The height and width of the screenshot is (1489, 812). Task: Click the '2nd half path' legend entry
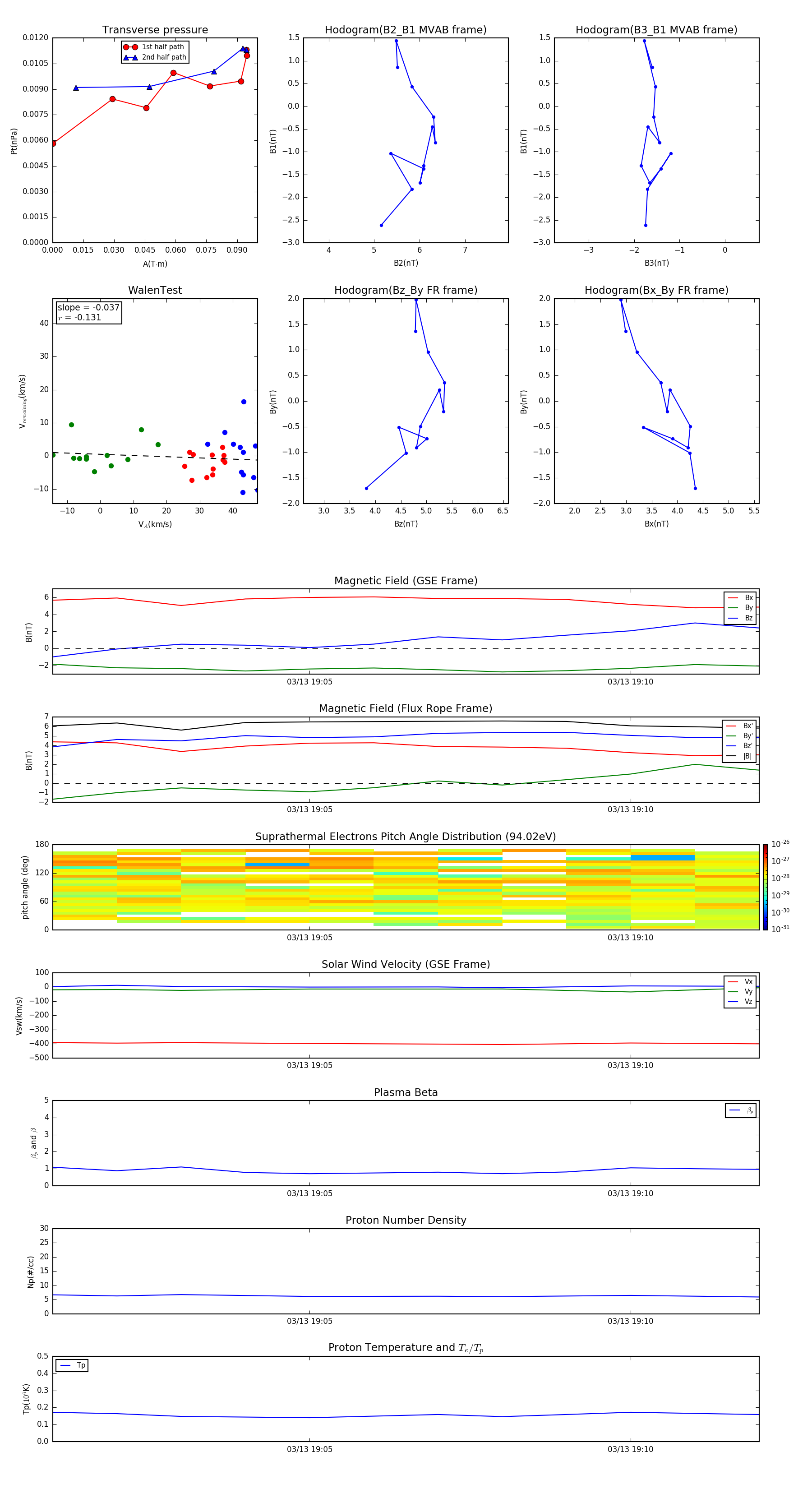point(155,57)
